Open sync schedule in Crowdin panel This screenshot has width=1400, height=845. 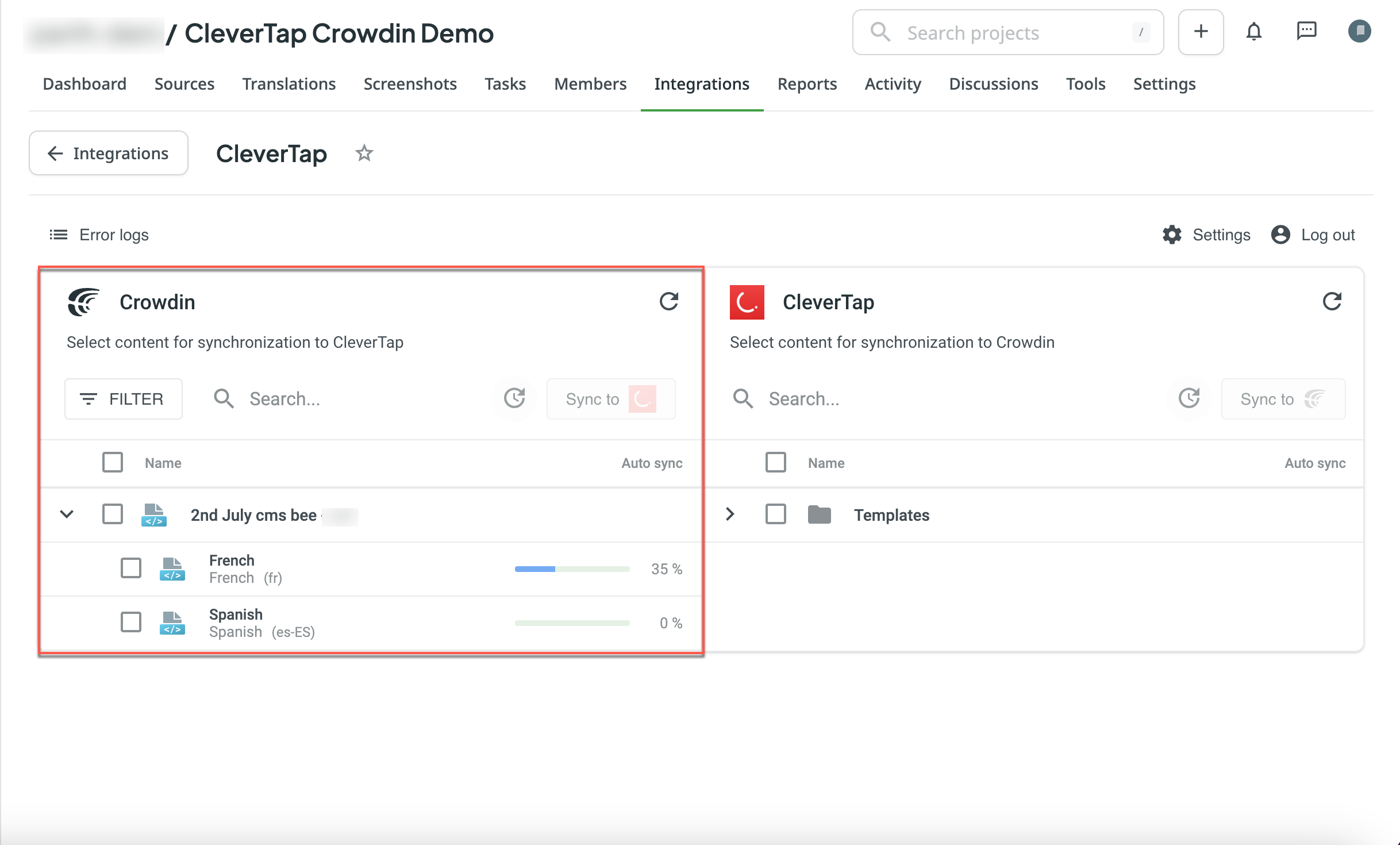pos(514,398)
